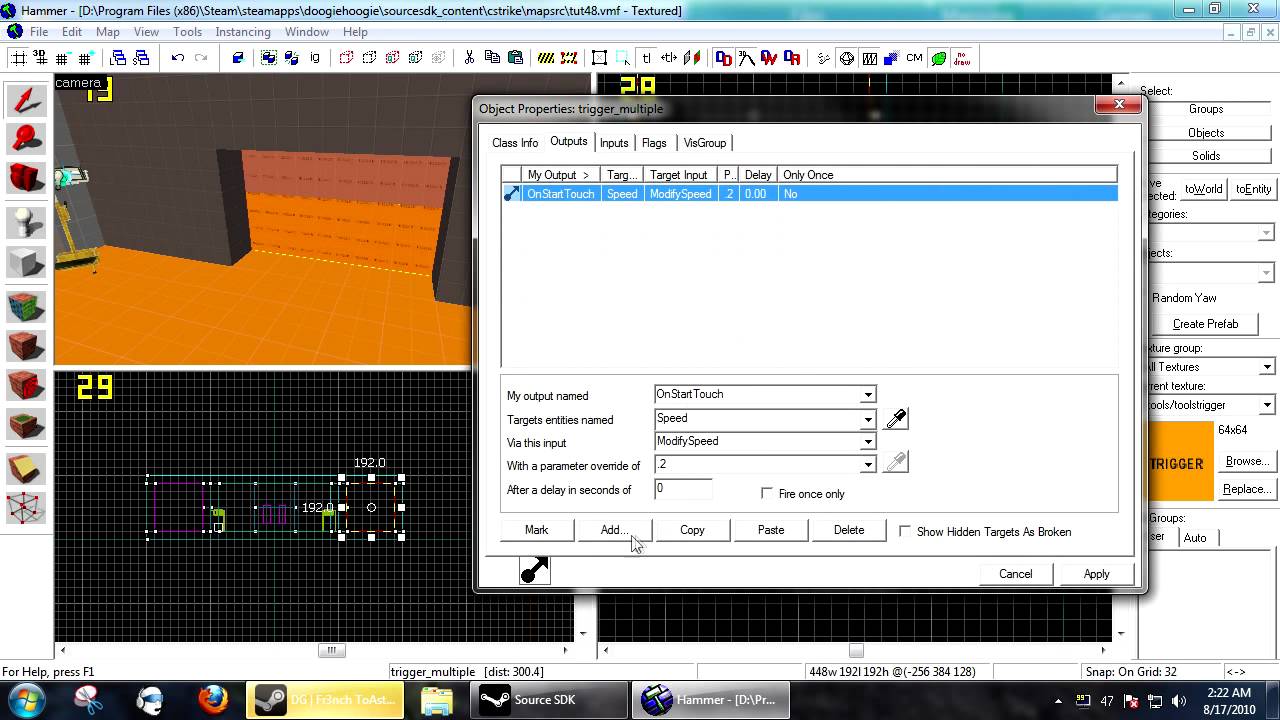
Task: Click the Cut scissors icon
Action: 469,59
